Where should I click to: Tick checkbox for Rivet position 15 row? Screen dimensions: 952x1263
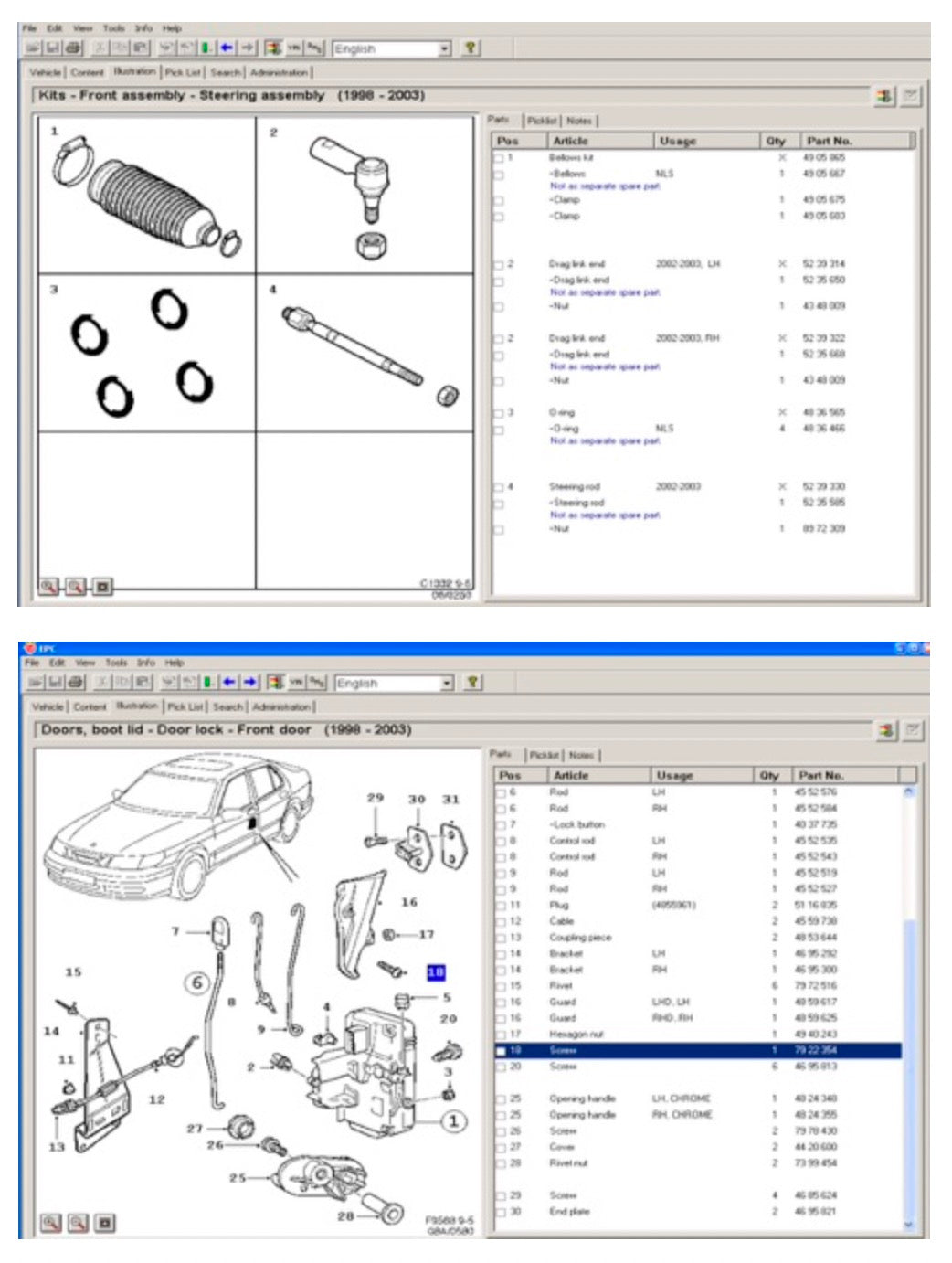(501, 986)
